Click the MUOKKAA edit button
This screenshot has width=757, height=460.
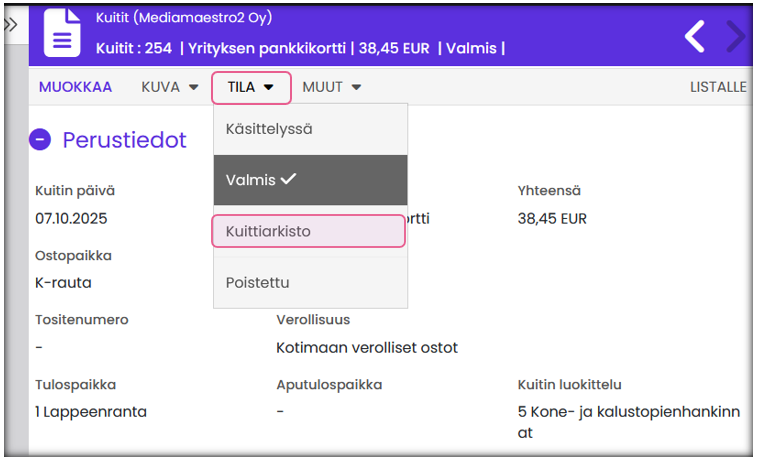tap(75, 87)
